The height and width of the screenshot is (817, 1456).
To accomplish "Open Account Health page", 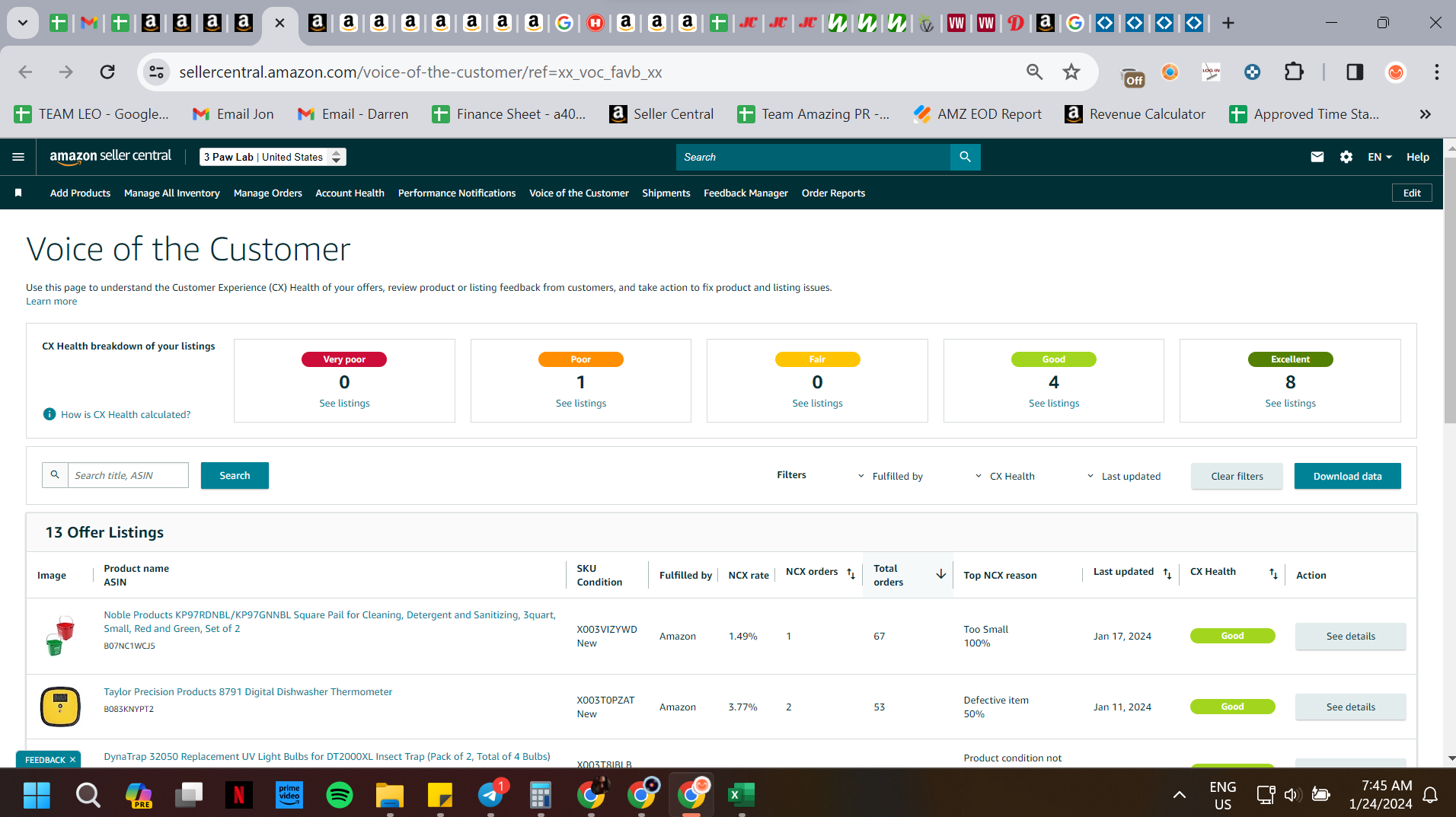I will pos(350,193).
